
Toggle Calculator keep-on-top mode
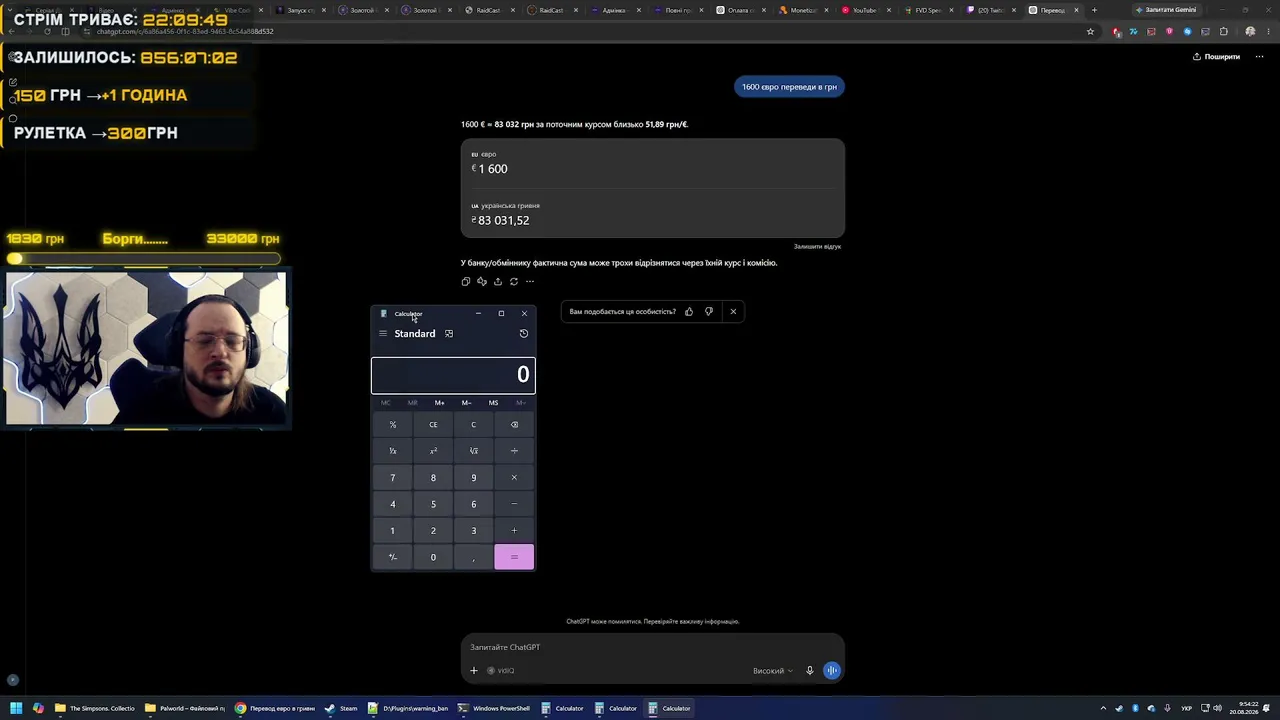tap(449, 334)
